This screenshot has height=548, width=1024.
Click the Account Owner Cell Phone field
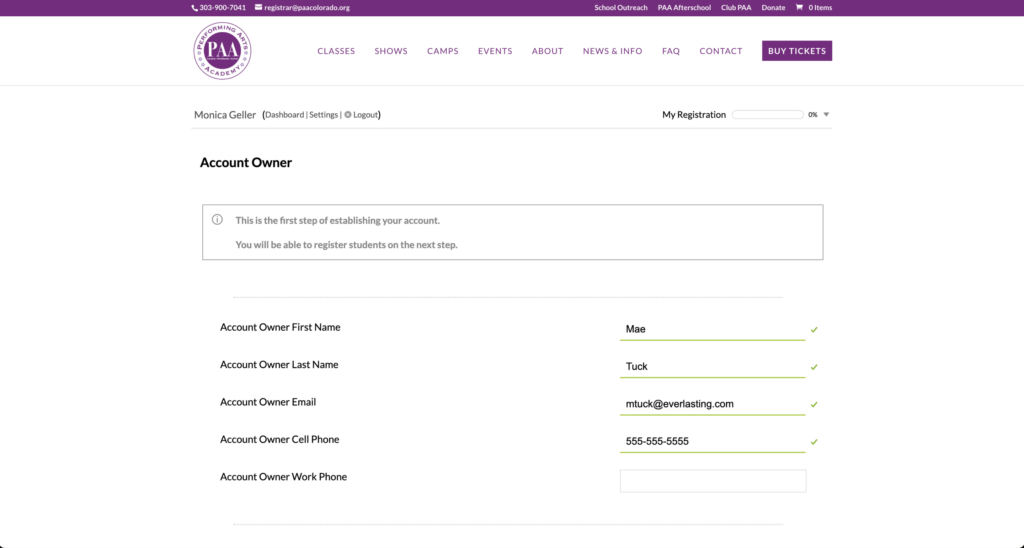point(712,441)
